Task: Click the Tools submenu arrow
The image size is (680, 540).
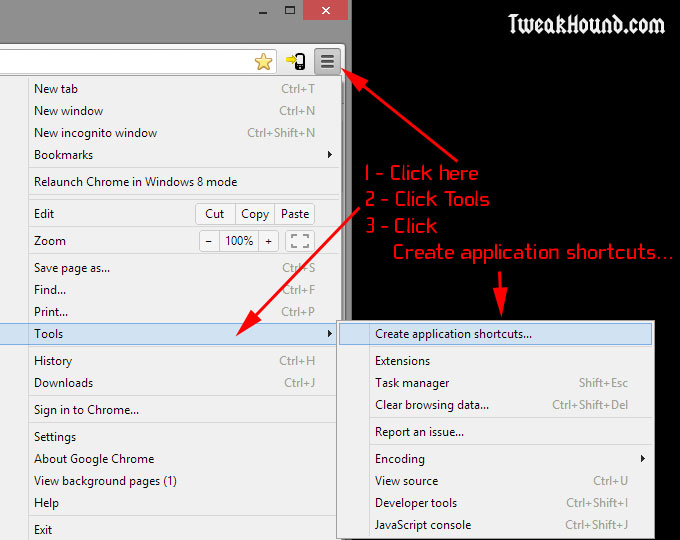Action: click(330, 334)
